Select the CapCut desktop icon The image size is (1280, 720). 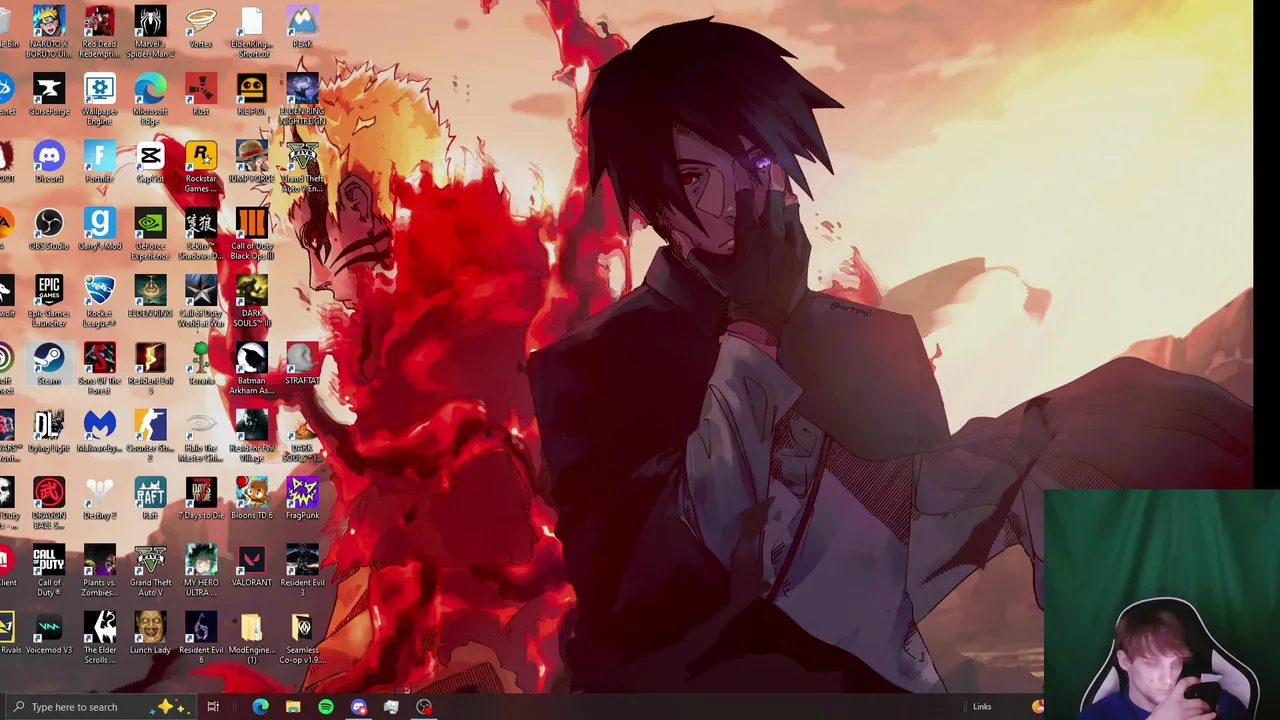pos(150,161)
